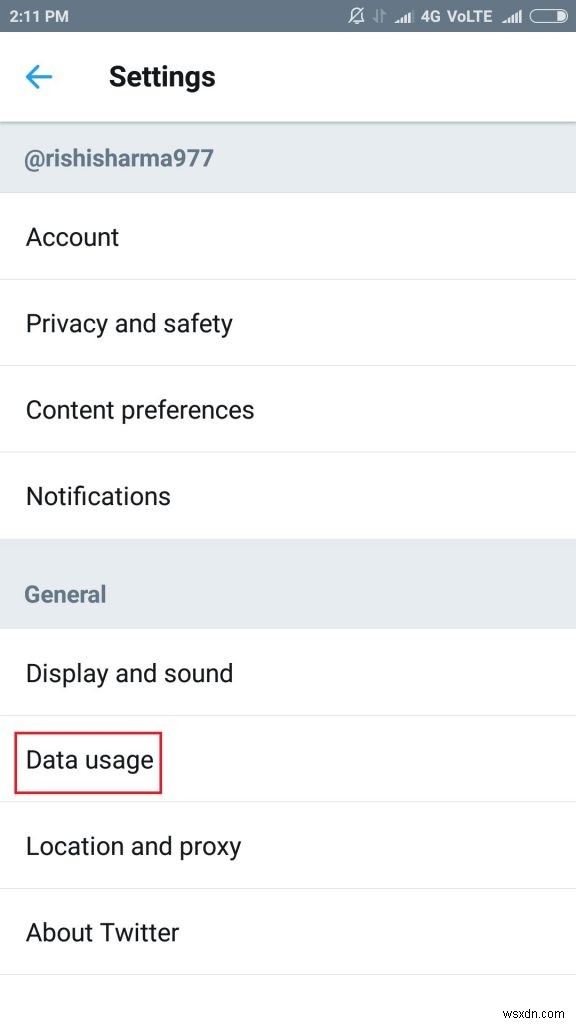Open Privacy and safety settings
This screenshot has width=576, height=1024.
(129, 323)
